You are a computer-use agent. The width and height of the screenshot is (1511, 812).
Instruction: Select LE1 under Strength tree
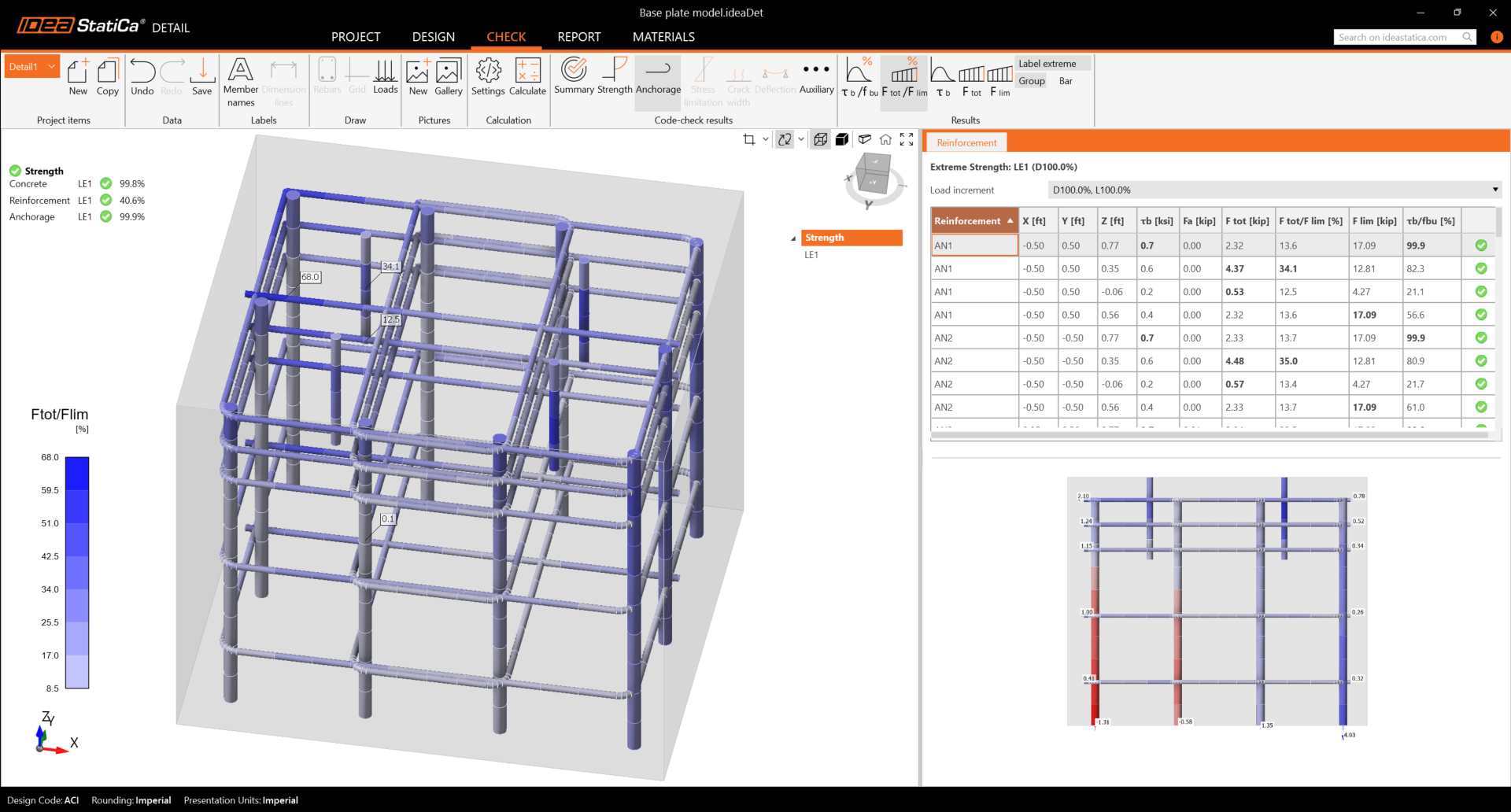[x=811, y=255]
